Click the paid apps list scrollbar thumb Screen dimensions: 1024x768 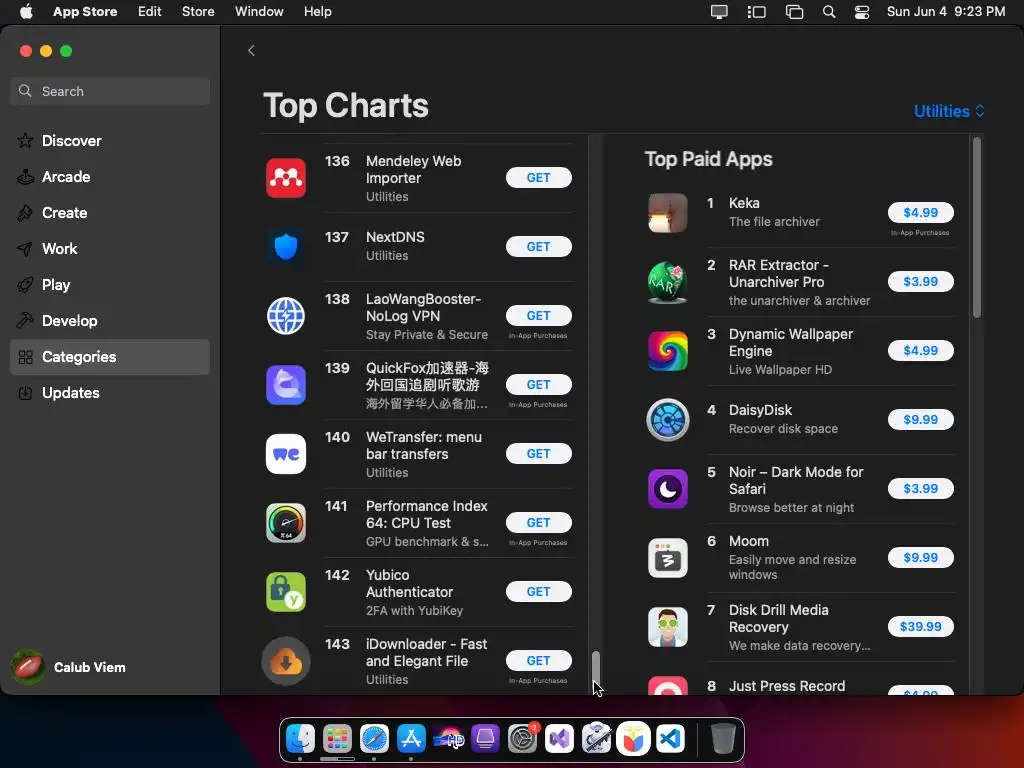pos(976,228)
